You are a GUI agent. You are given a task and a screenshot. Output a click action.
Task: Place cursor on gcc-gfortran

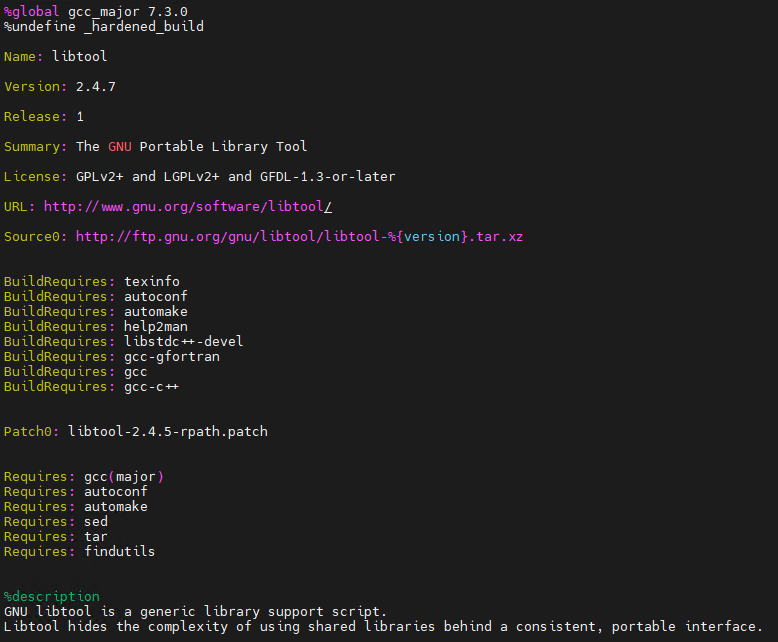(171, 356)
